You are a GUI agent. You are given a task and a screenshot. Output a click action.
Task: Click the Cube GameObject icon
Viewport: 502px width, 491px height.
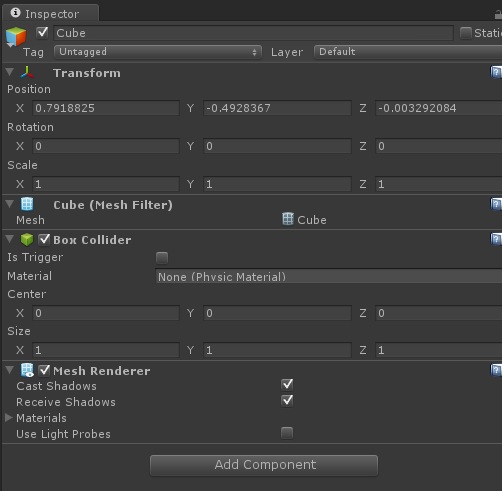click(x=16, y=37)
